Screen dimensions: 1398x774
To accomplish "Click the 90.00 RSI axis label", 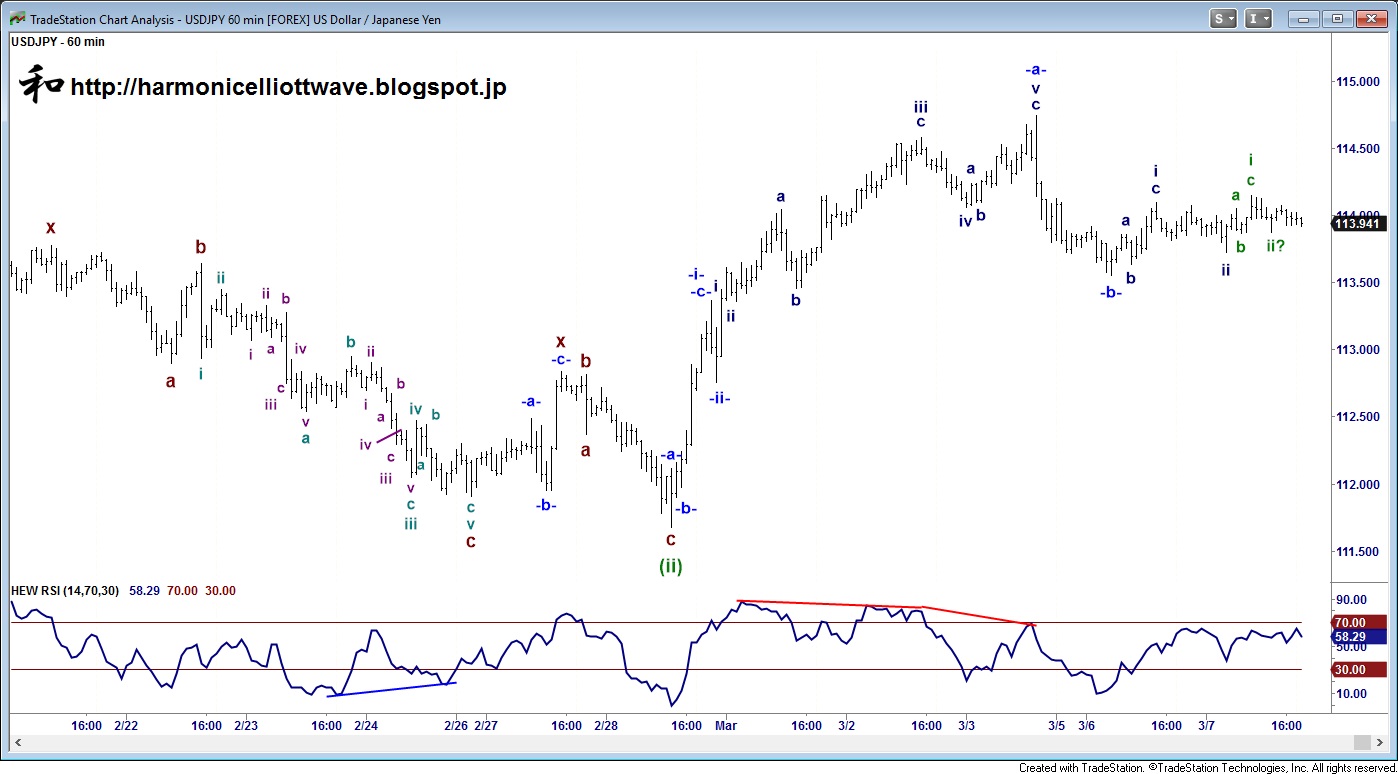I will (x=1351, y=600).
